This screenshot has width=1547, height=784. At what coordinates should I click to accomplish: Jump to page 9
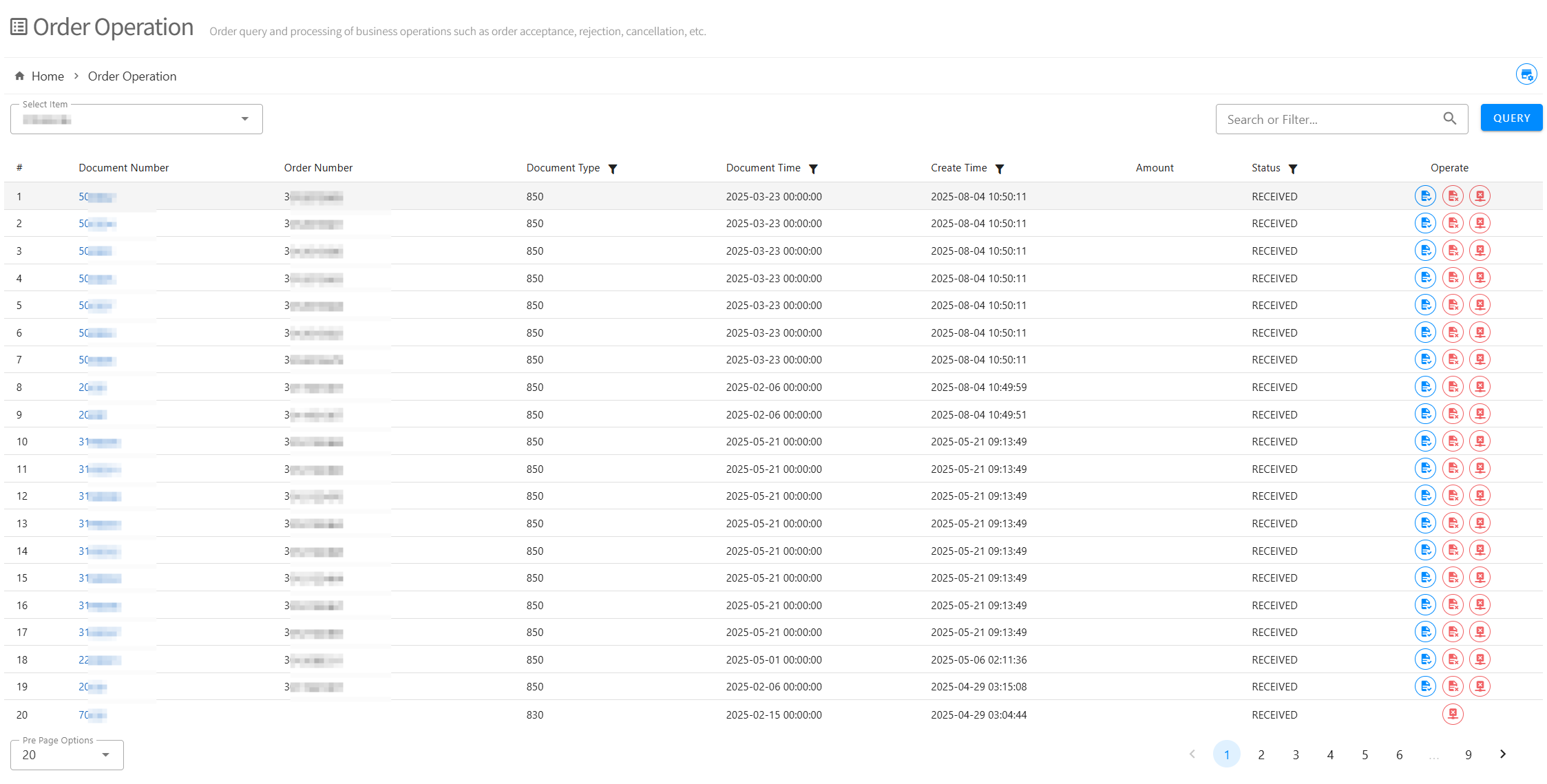coord(1468,754)
